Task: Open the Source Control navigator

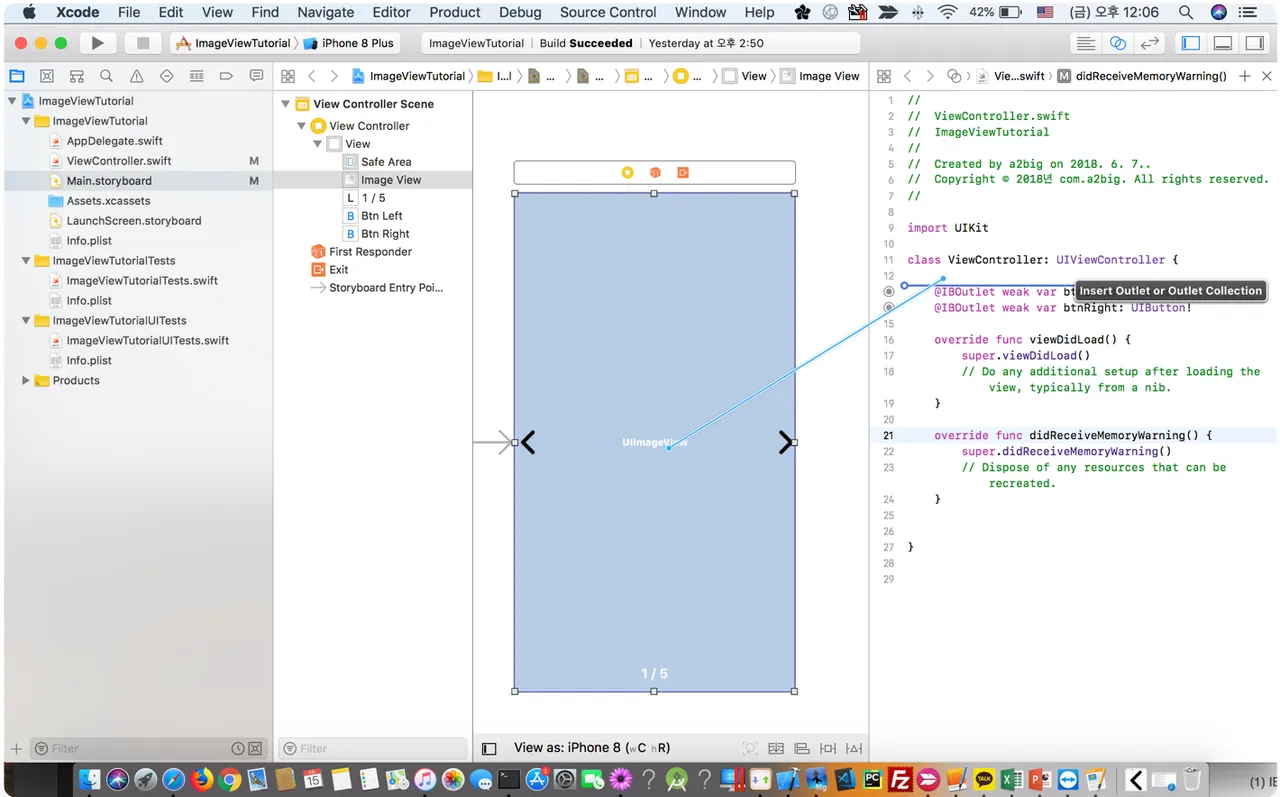Action: [47, 76]
